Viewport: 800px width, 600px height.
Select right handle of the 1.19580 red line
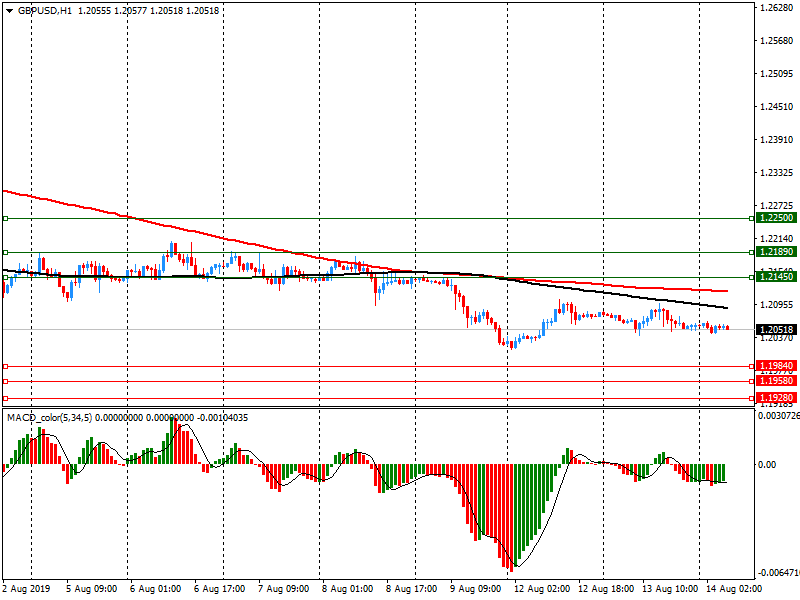[752, 382]
